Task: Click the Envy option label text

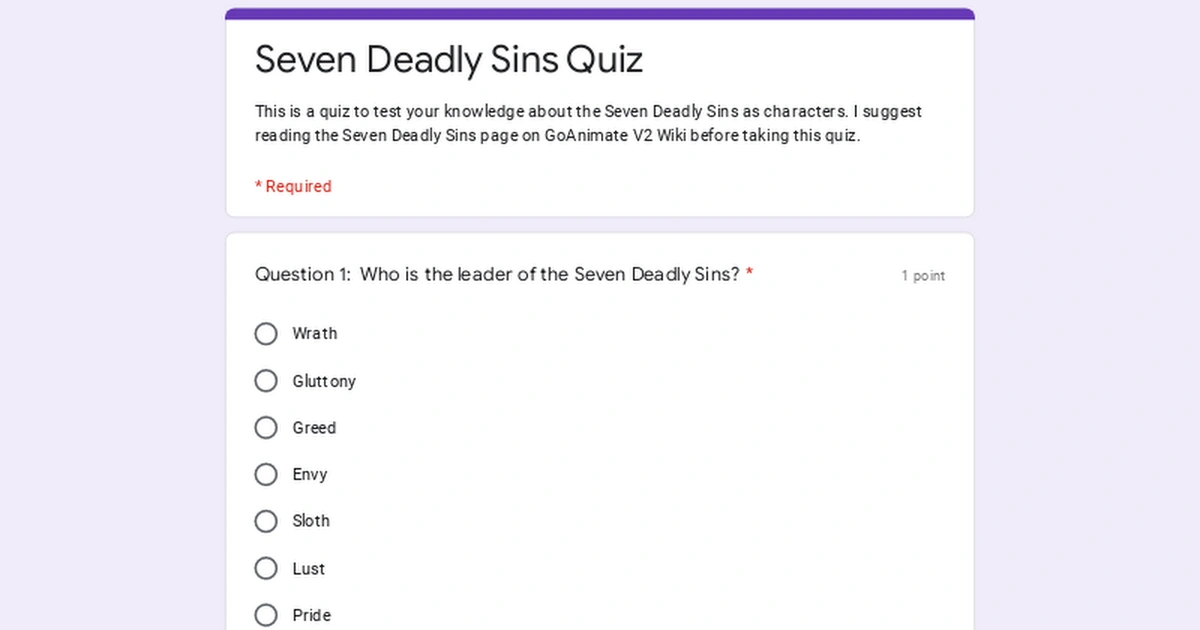Action: 310,474
